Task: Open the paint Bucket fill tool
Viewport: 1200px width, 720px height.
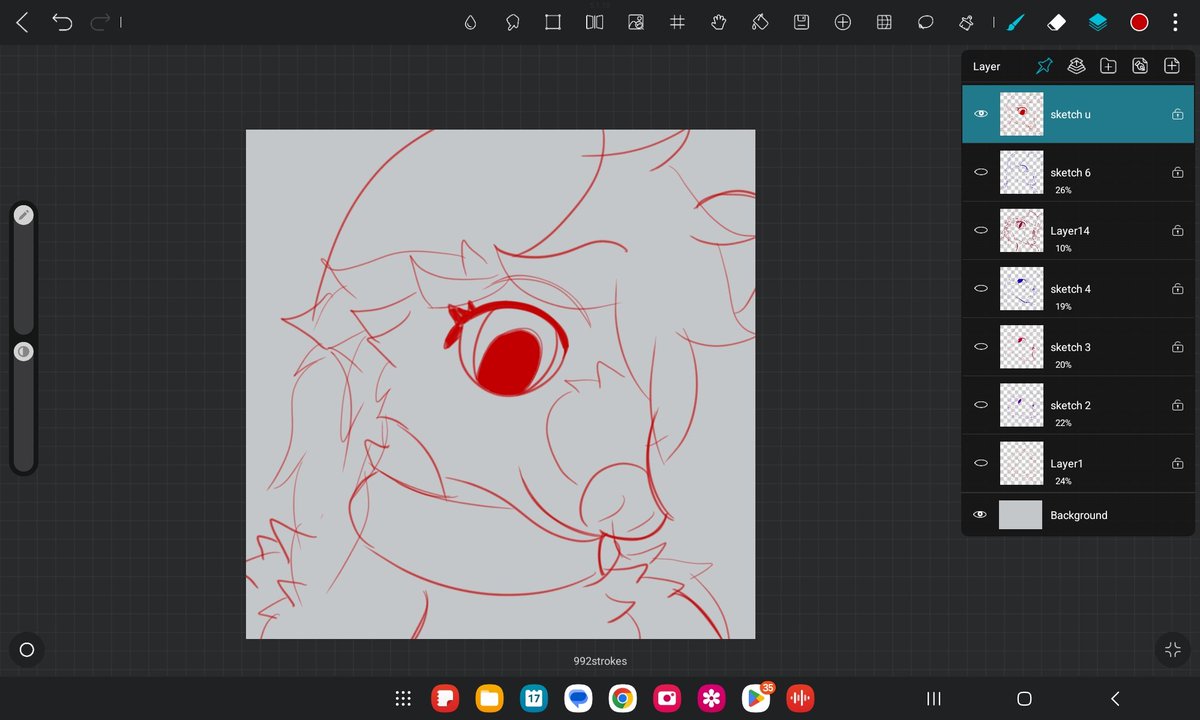Action: coord(760,22)
